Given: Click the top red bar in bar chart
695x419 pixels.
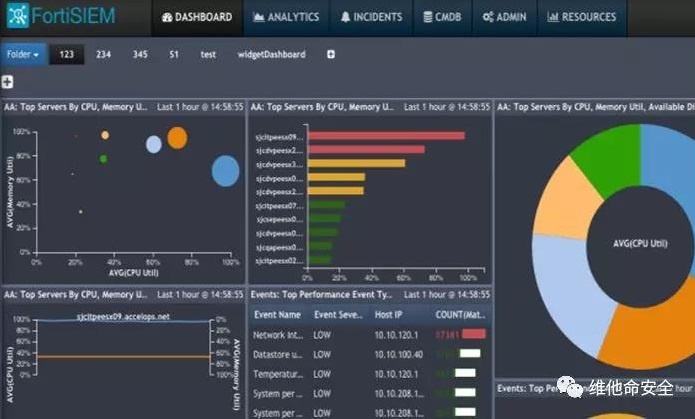Looking at the screenshot, I should [385, 136].
